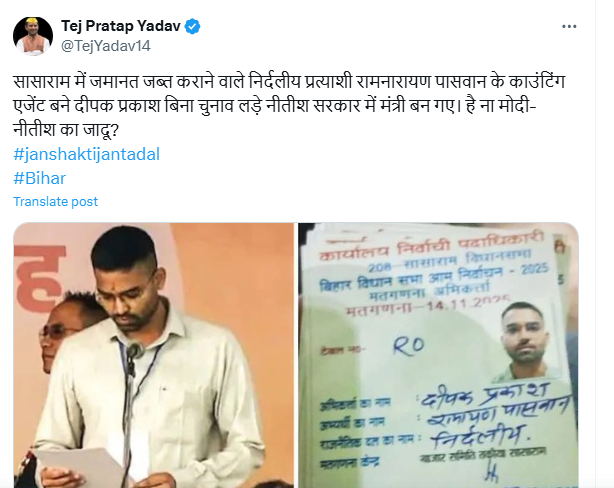Viewport: 614px width, 488px height.
Task: Click the handwritten 'RO' on the card
Action: coord(409,346)
